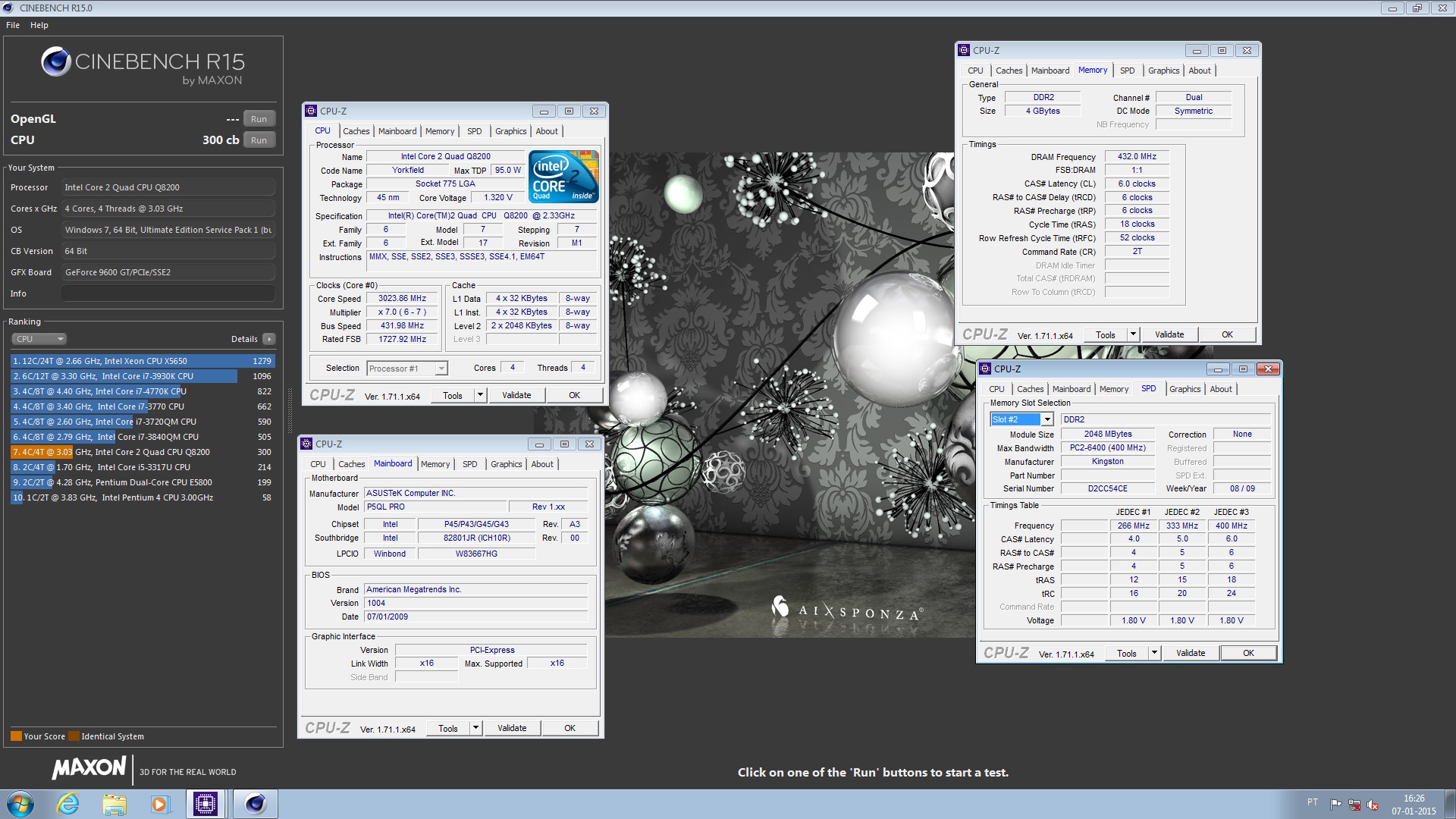The height and width of the screenshot is (819, 1456).
Task: Open the Help menu
Action: [39, 25]
